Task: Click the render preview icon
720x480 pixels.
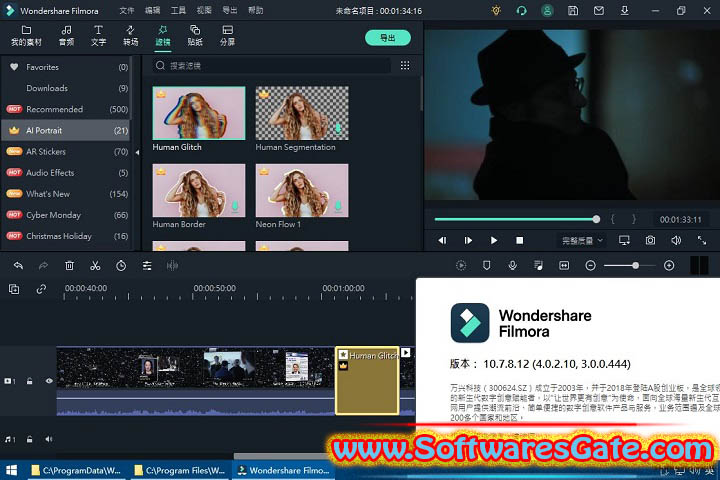Action: 461,265
